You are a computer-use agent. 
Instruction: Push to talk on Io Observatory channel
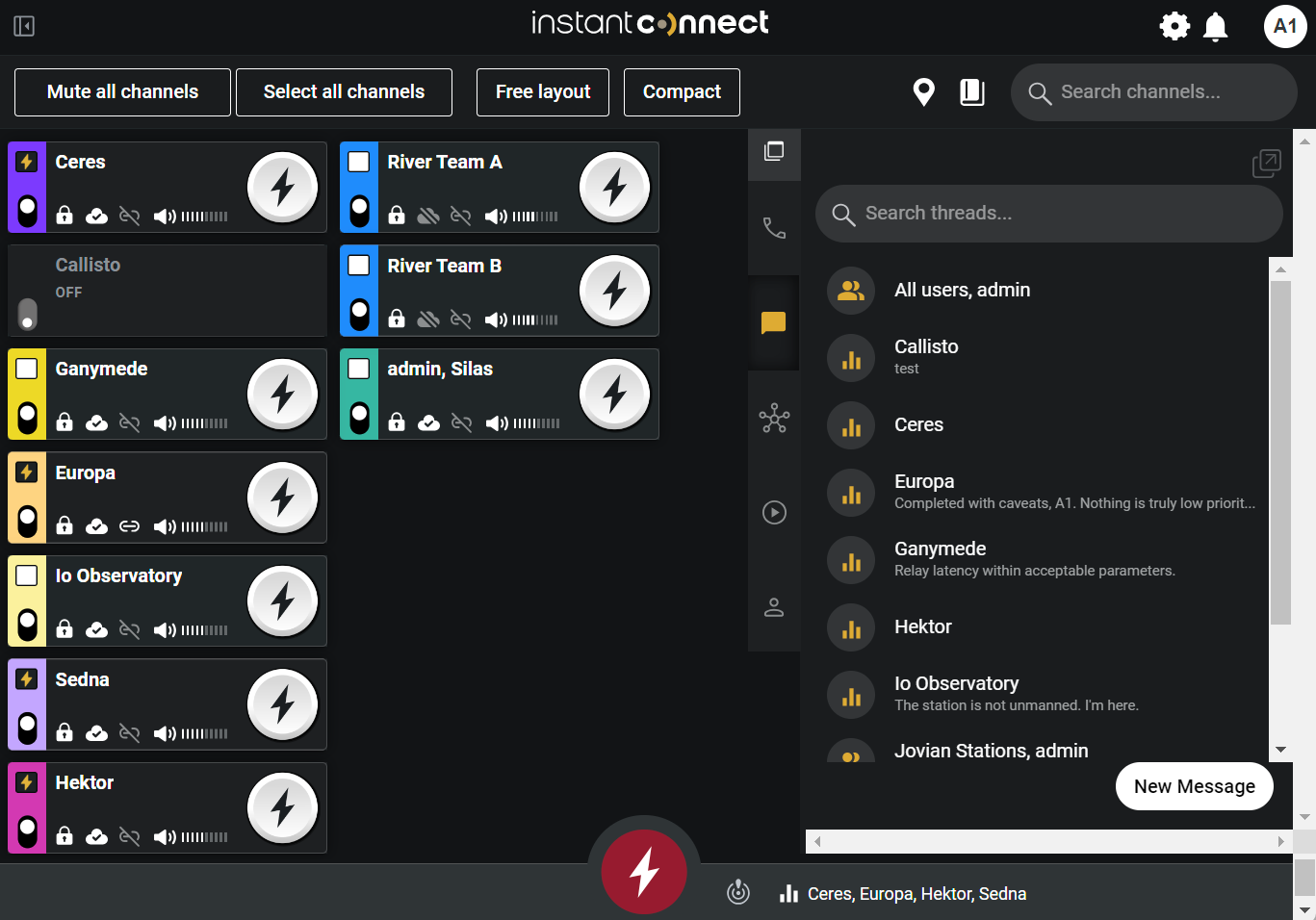click(x=283, y=601)
